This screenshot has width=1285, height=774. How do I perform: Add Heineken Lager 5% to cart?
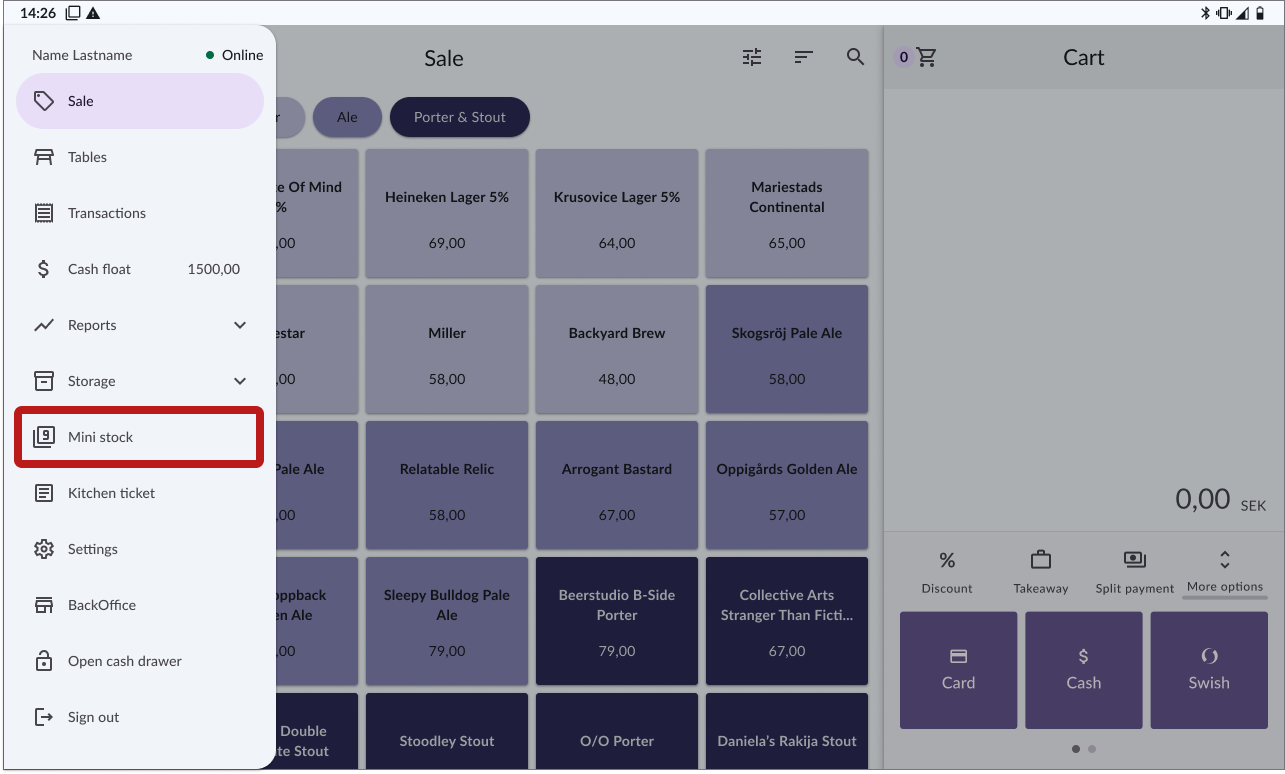pyautogui.click(x=447, y=214)
